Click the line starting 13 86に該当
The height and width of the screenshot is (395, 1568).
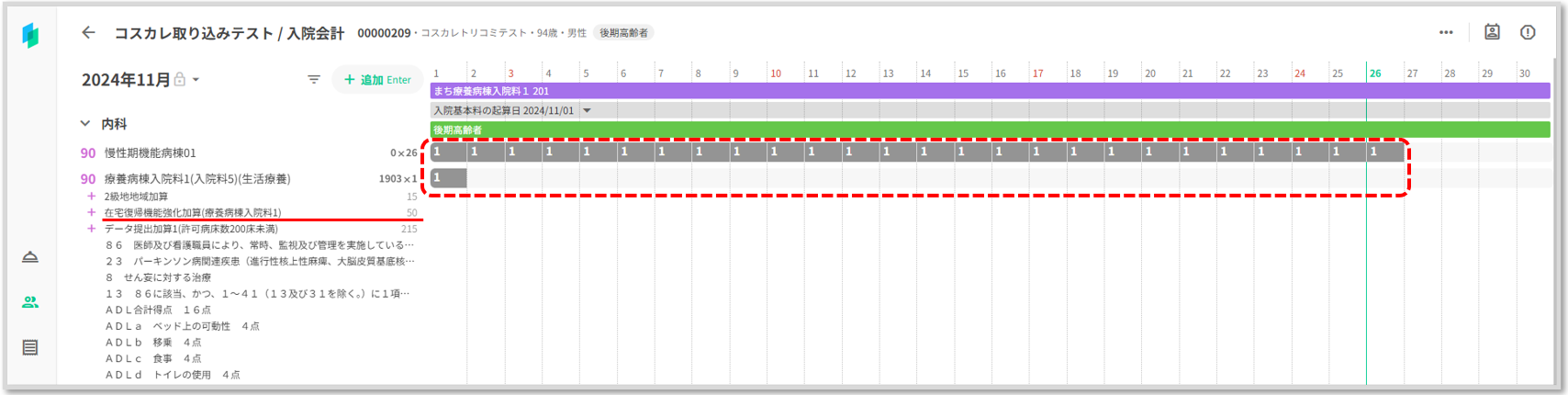[258, 294]
